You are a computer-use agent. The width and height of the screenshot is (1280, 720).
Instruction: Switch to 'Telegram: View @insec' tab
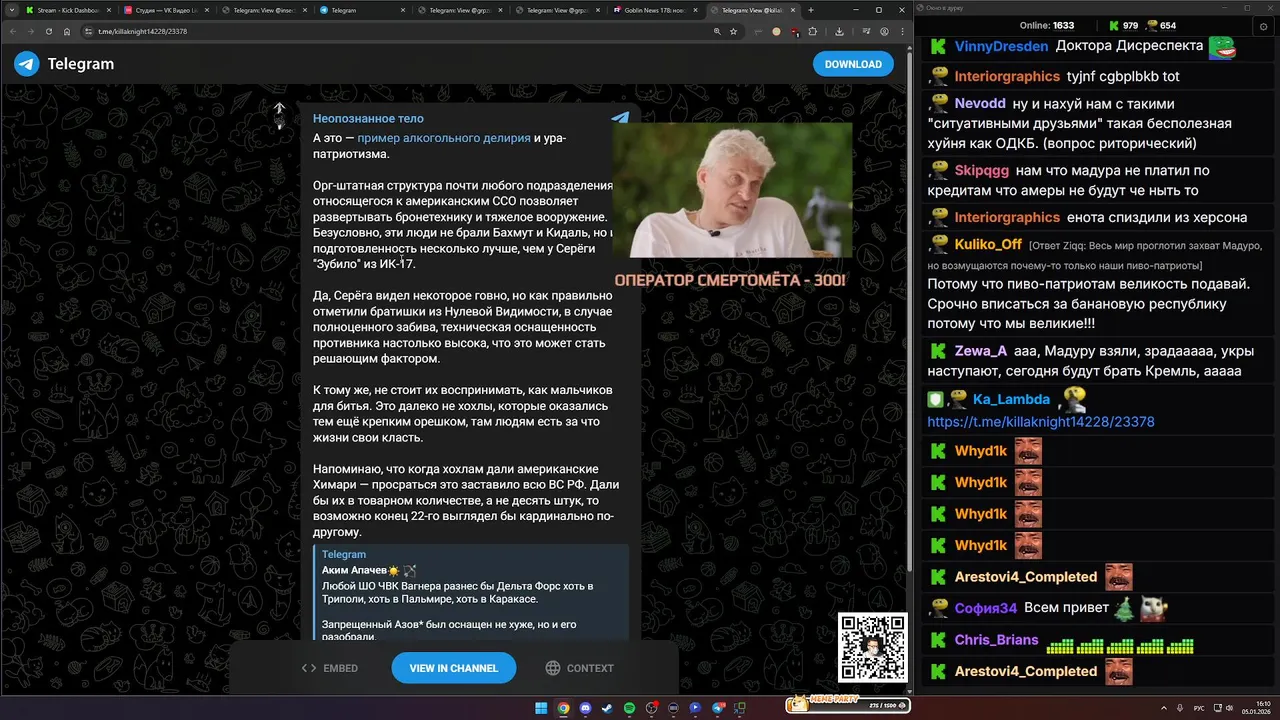click(264, 10)
